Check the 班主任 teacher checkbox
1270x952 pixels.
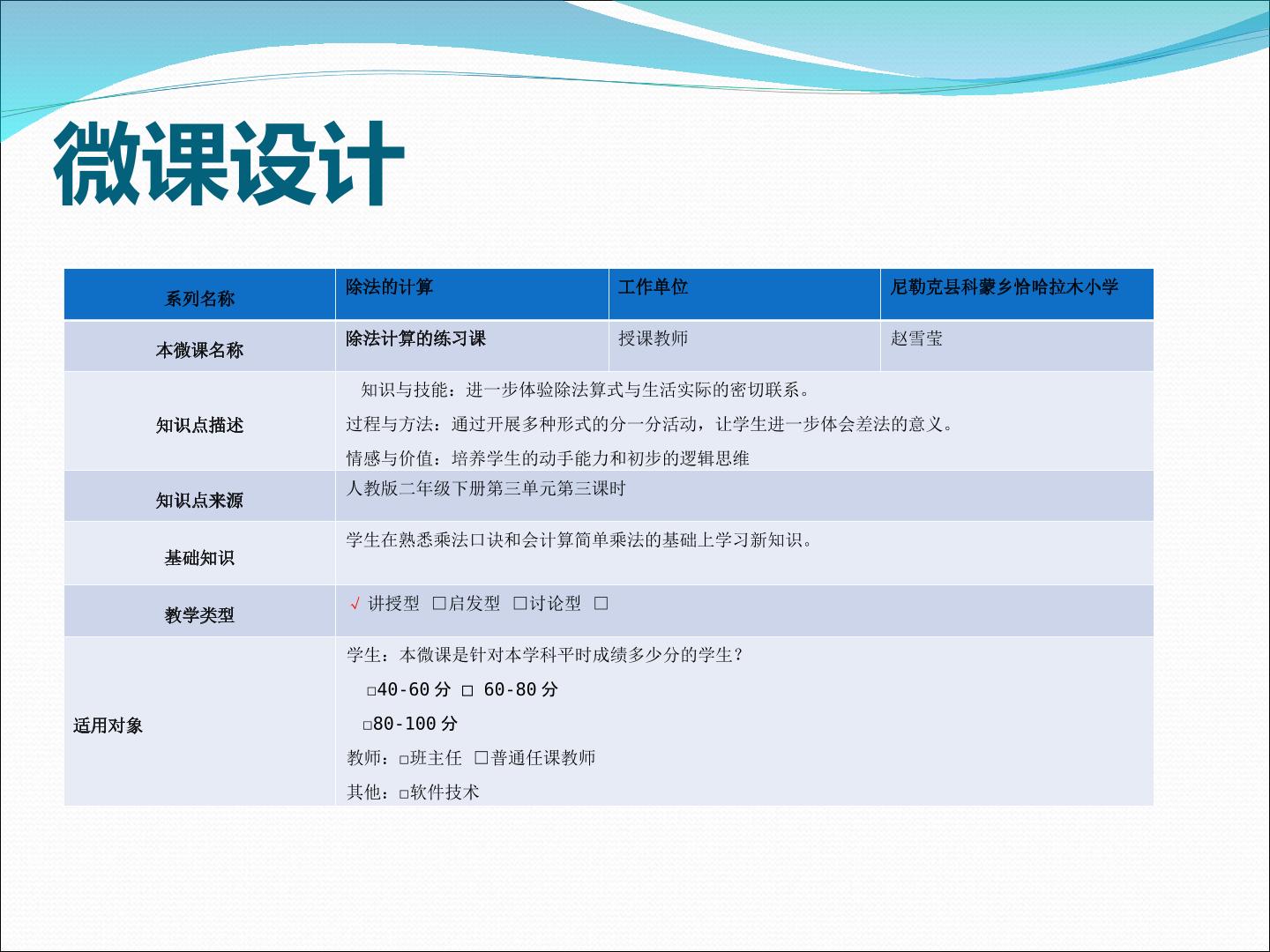[404, 759]
